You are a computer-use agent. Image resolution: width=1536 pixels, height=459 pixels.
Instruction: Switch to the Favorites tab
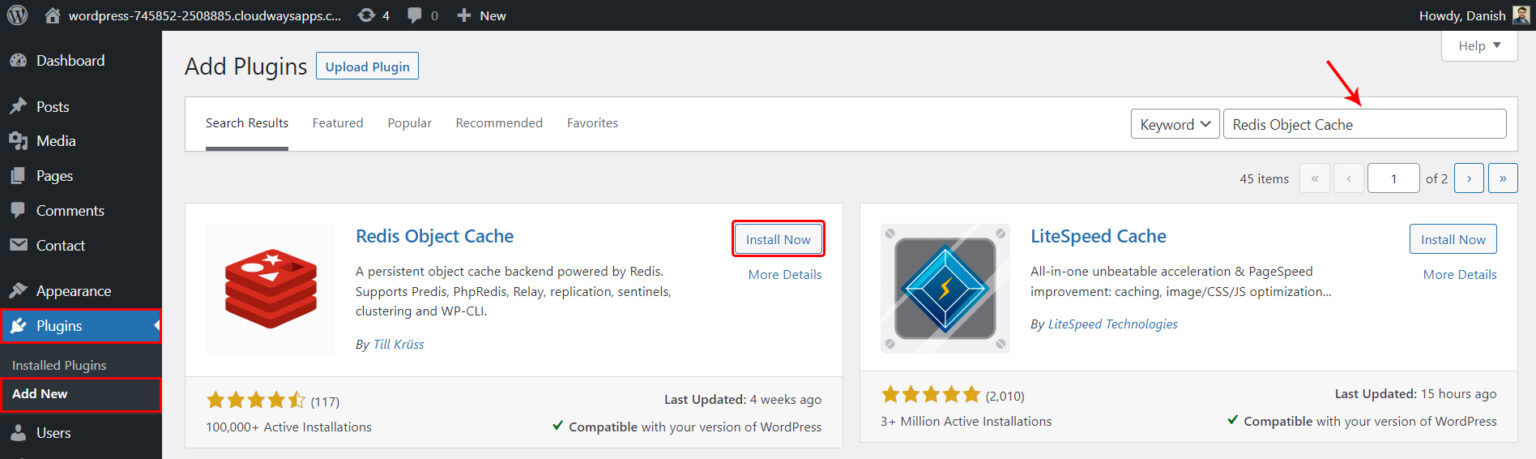593,123
